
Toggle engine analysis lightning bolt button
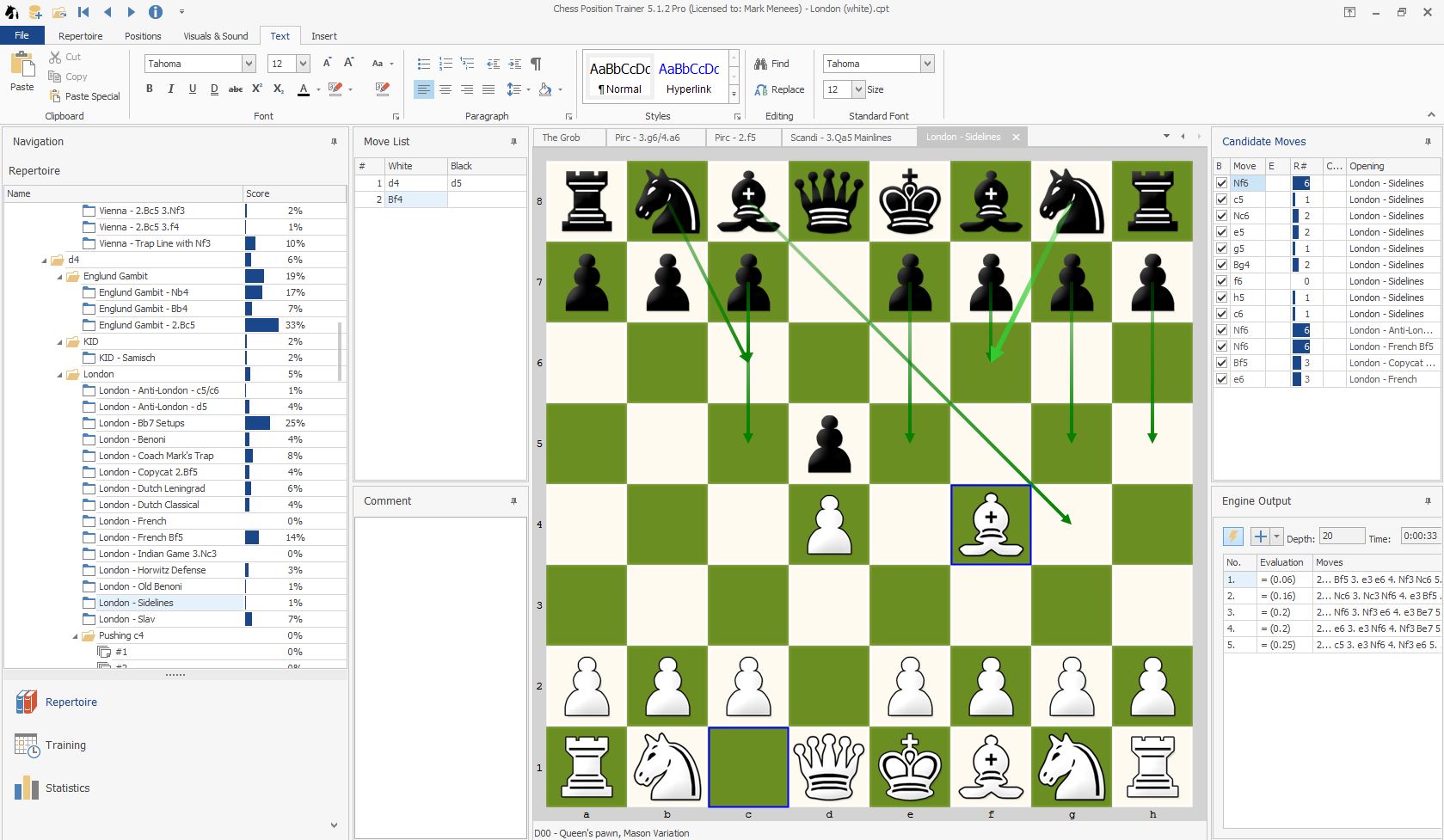tap(1232, 536)
